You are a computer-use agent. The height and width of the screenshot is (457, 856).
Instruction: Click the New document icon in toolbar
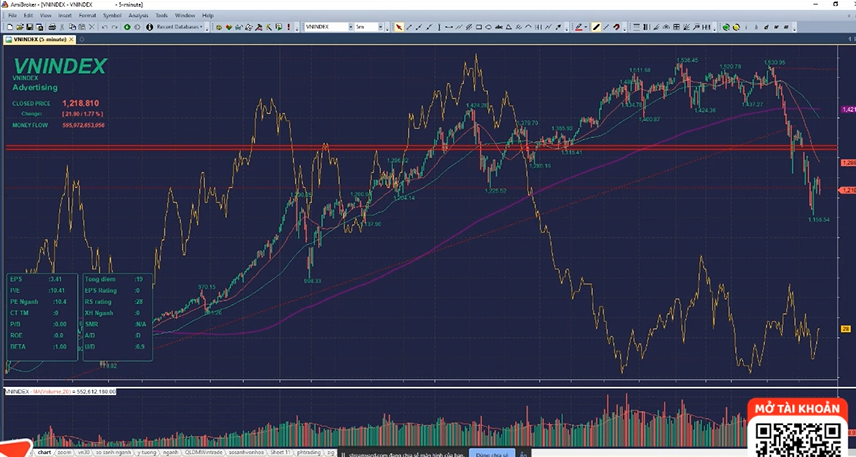pos(8,27)
